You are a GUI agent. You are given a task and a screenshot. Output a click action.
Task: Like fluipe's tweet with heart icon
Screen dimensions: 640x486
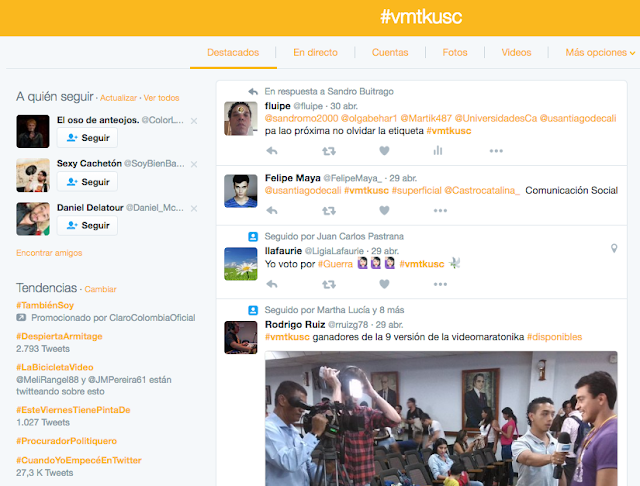(384, 151)
